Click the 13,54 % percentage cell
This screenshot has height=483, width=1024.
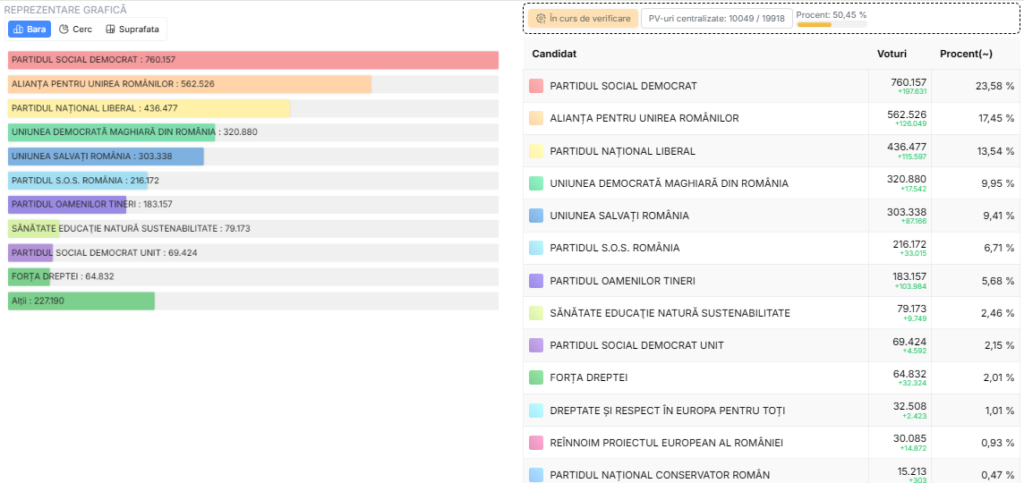coord(977,151)
